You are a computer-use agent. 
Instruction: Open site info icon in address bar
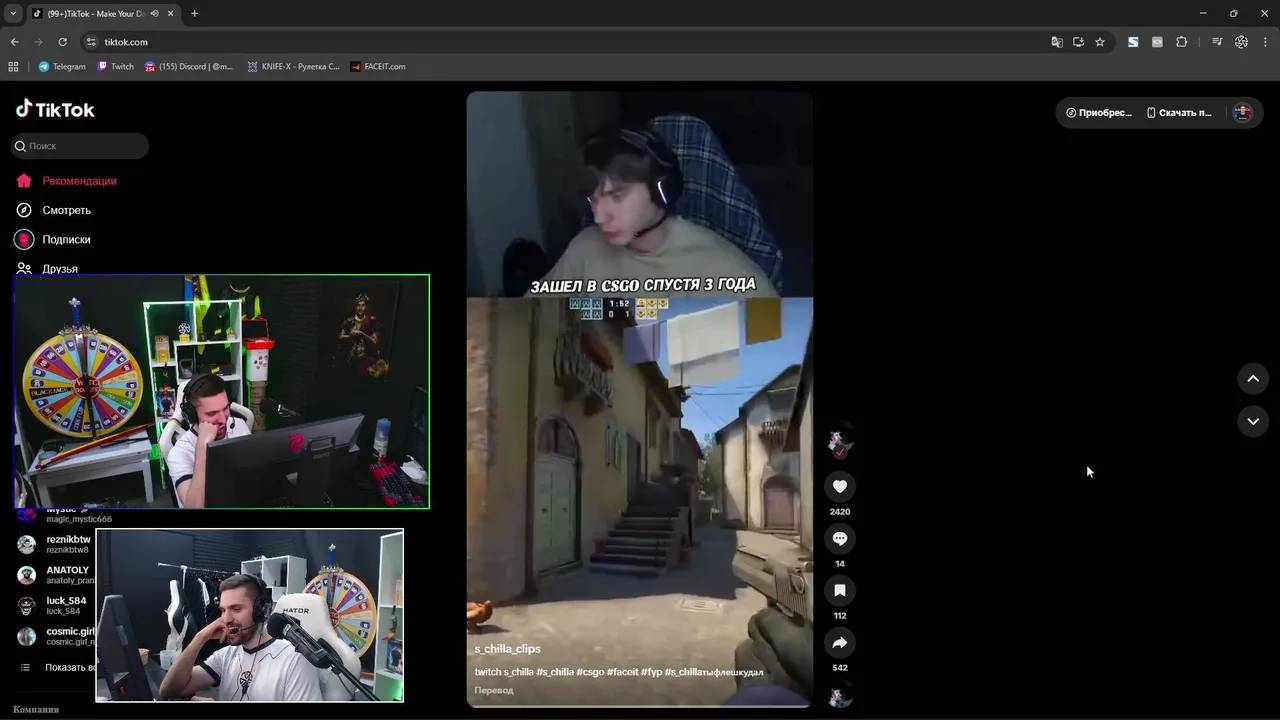click(x=91, y=42)
